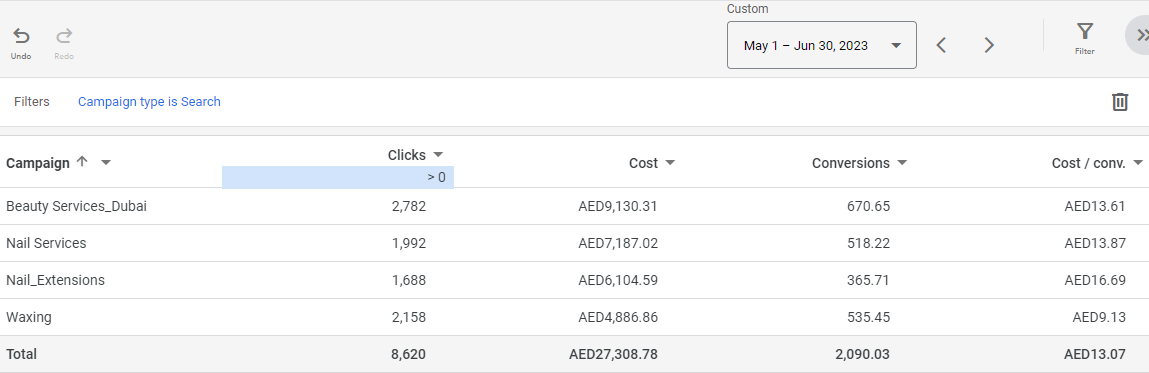Screen dimensions: 1149x373
Task: Click cost value AED7,187.02
Action: pyautogui.click(x=618, y=243)
